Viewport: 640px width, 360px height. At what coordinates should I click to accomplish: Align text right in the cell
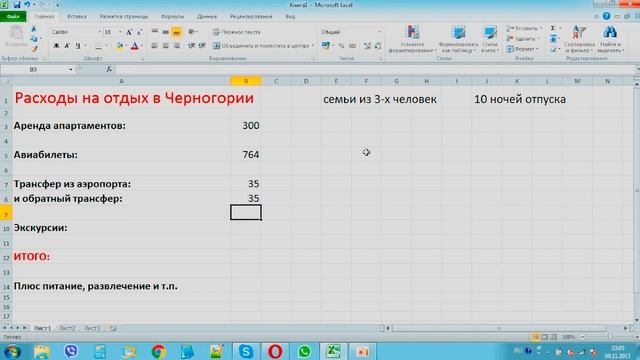[176, 46]
